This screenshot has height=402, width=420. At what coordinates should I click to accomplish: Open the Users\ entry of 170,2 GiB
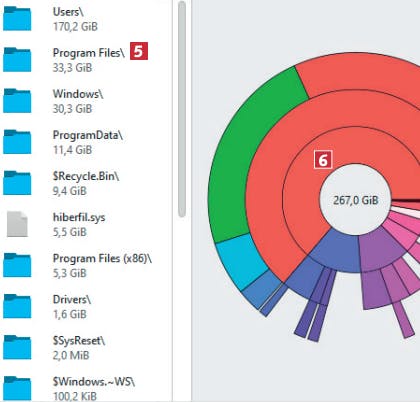pyautogui.click(x=86, y=19)
